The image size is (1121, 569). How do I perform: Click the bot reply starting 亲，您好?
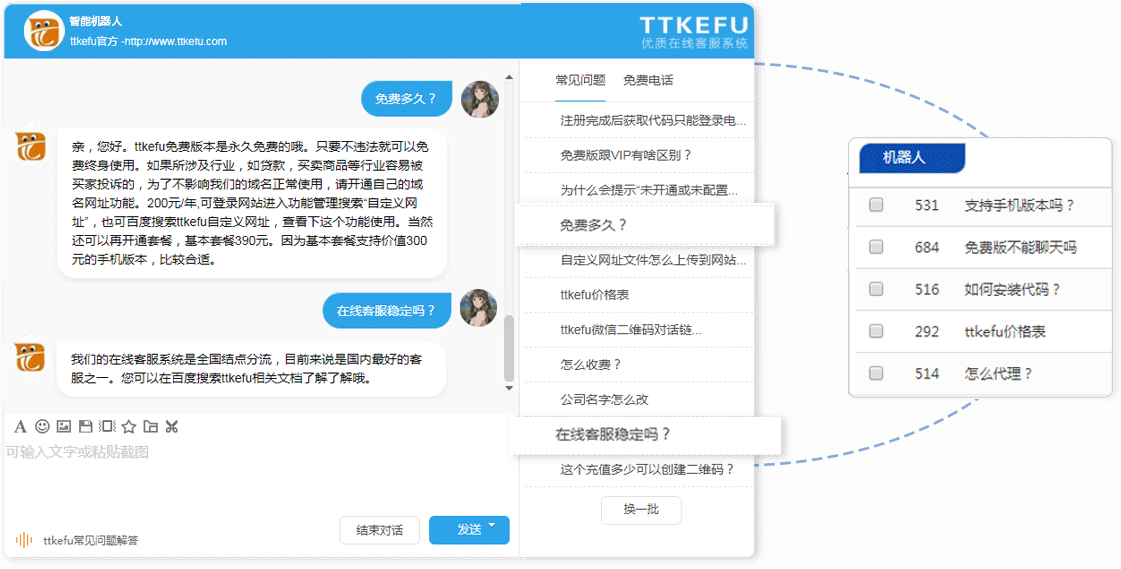[x=252, y=203]
